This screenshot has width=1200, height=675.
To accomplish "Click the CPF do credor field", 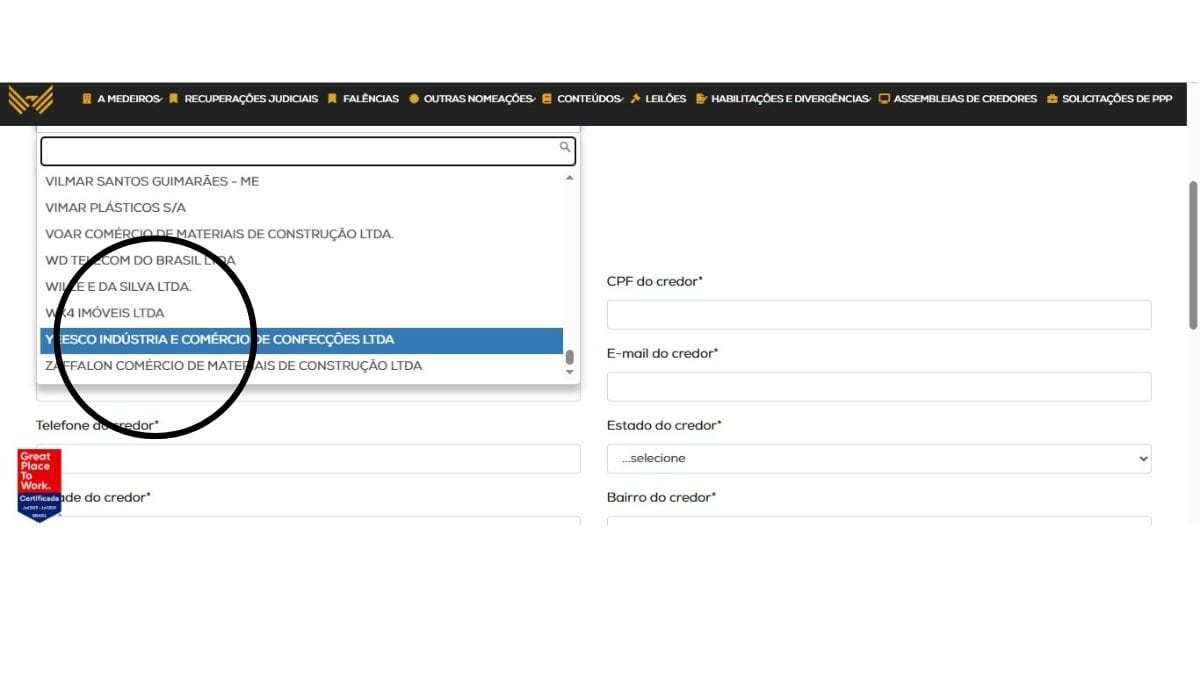I will (878, 314).
